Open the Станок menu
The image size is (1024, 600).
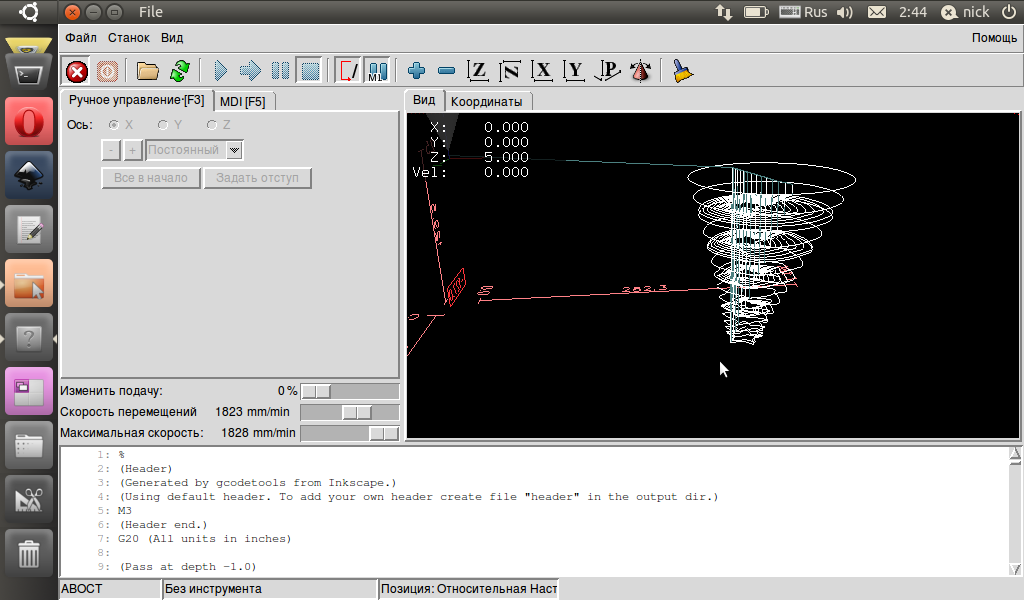[x=128, y=38]
